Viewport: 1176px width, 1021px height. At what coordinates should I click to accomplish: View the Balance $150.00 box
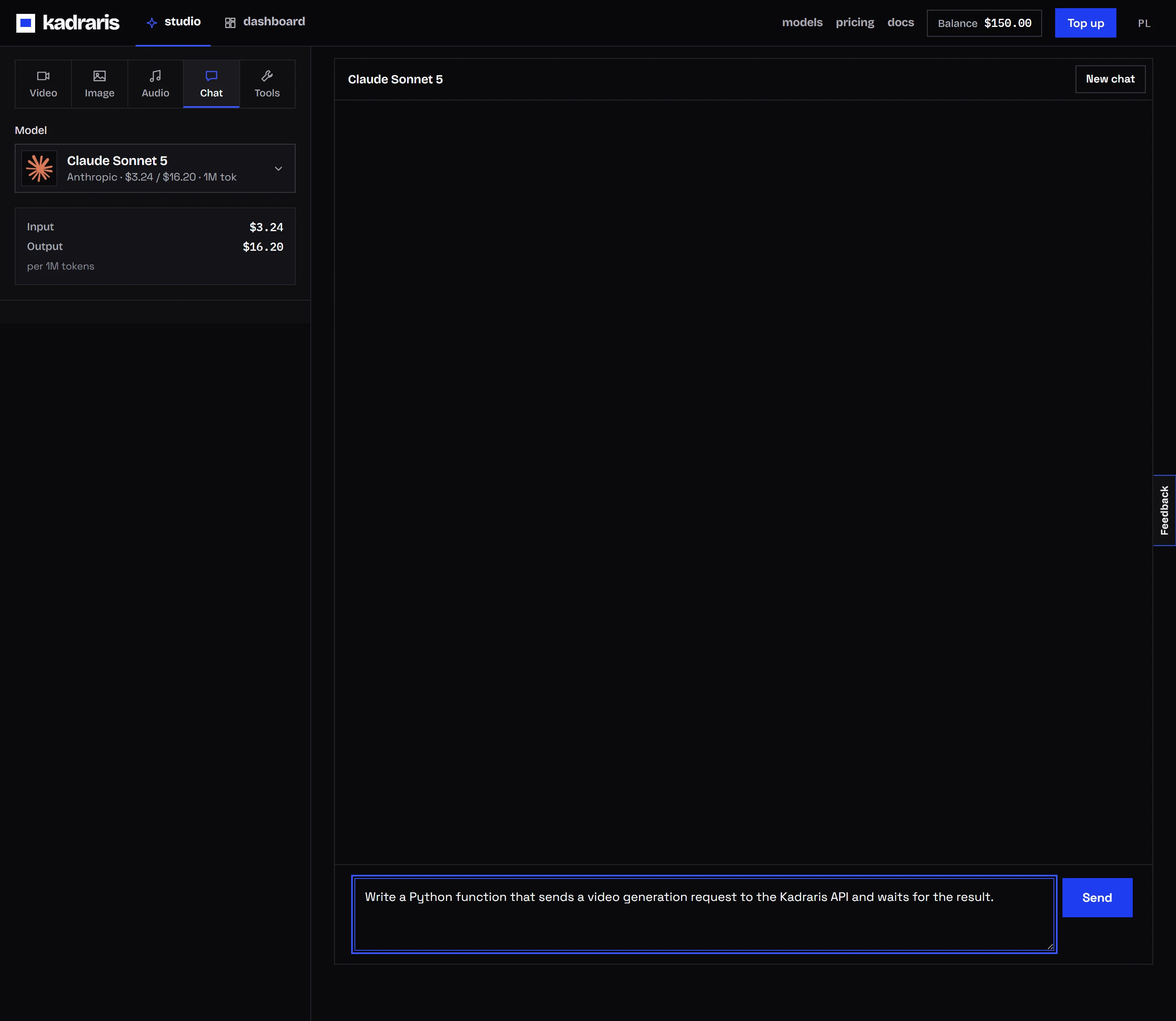click(984, 23)
